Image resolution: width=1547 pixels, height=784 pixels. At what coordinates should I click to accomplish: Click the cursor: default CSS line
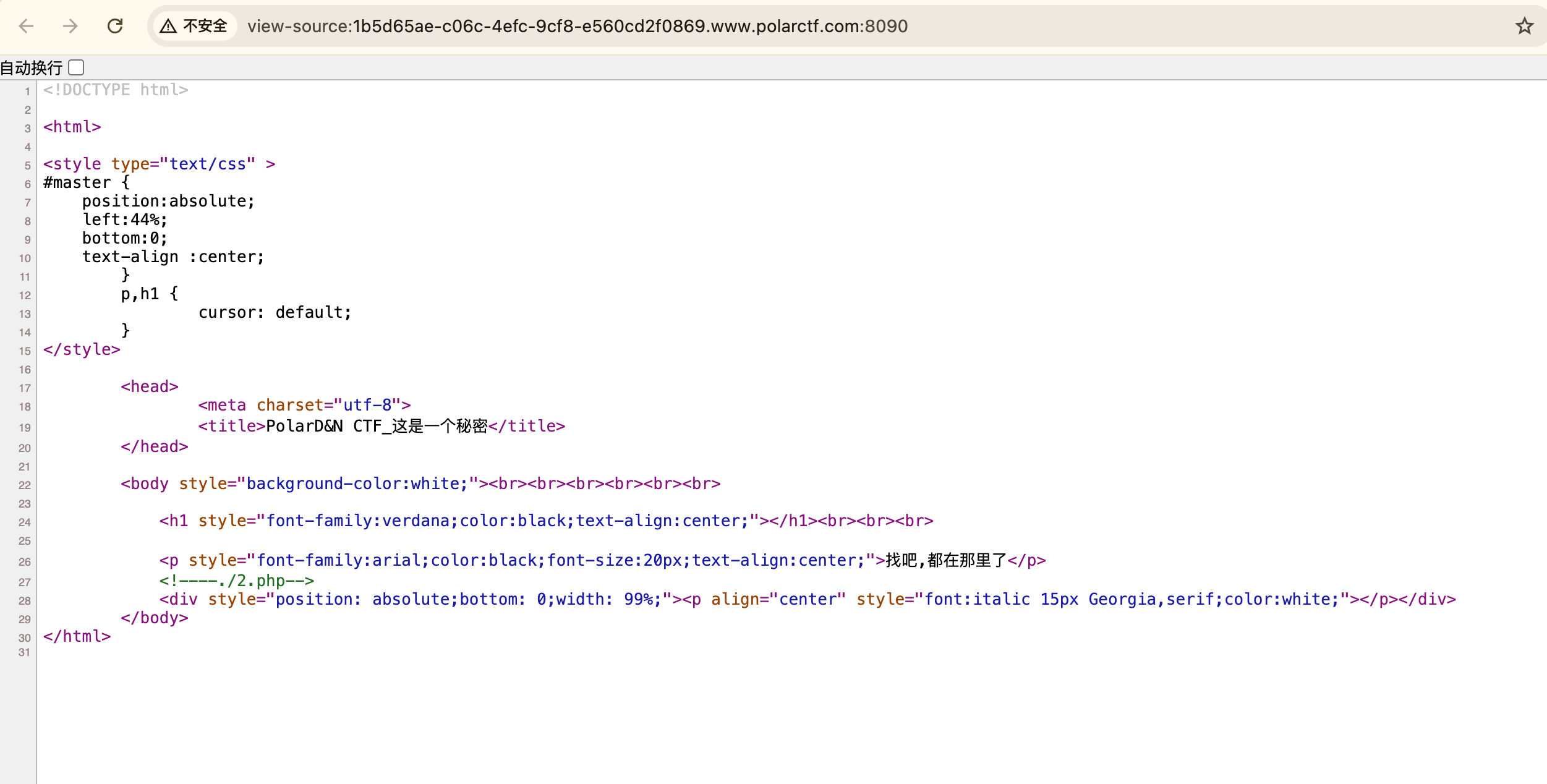coord(275,312)
